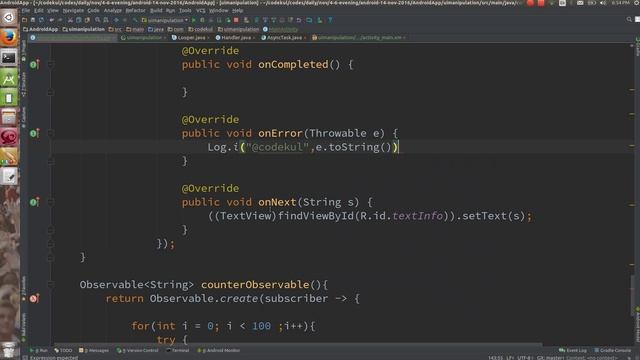This screenshot has height=360, width=640.
Task: Close the Looper.java tab
Action: click(x=208, y=38)
